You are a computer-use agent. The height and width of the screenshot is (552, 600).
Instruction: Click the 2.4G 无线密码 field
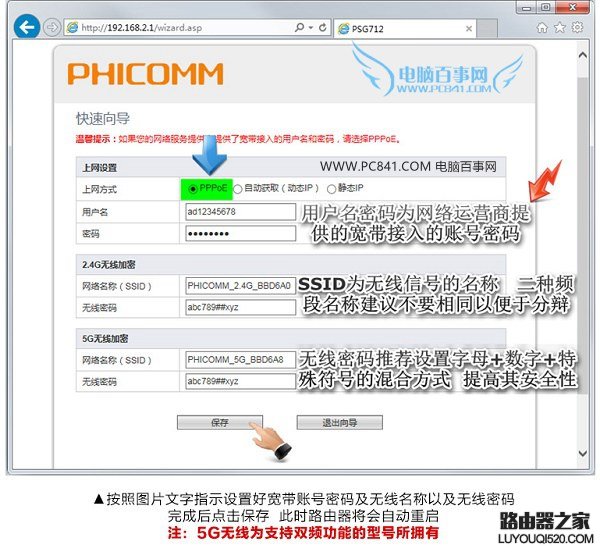(240, 307)
